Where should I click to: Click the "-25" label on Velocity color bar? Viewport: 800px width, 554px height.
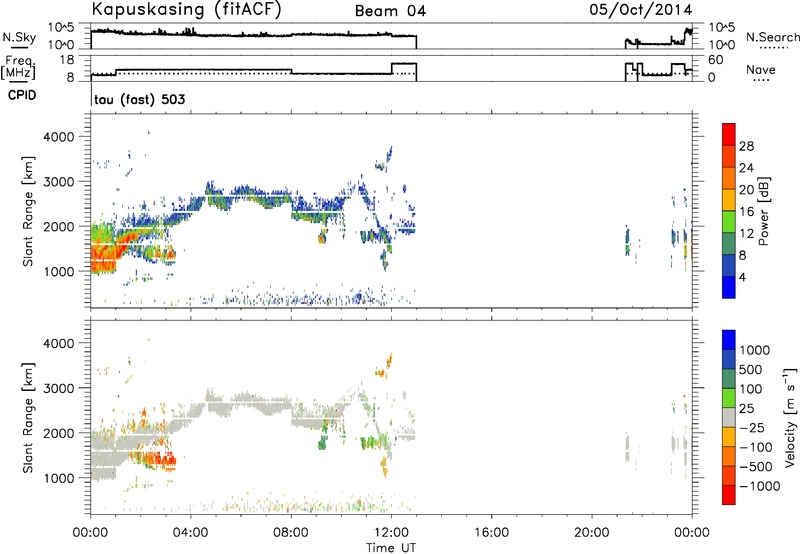click(752, 428)
